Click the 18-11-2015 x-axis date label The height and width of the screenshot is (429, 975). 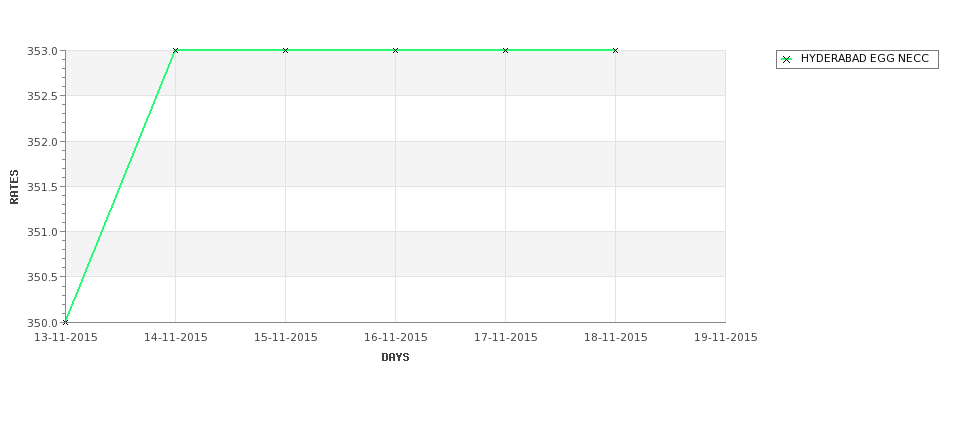616,338
